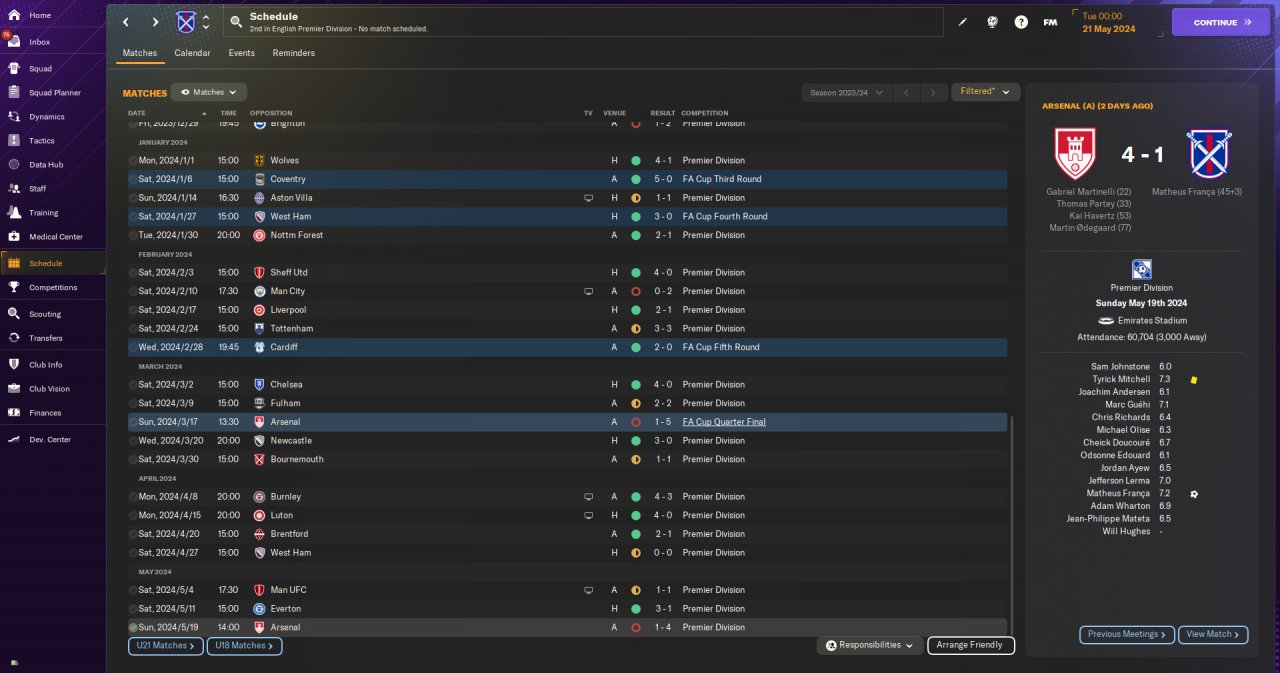
Task: Click the TV icon on Aston Villa row
Action: 588,198
